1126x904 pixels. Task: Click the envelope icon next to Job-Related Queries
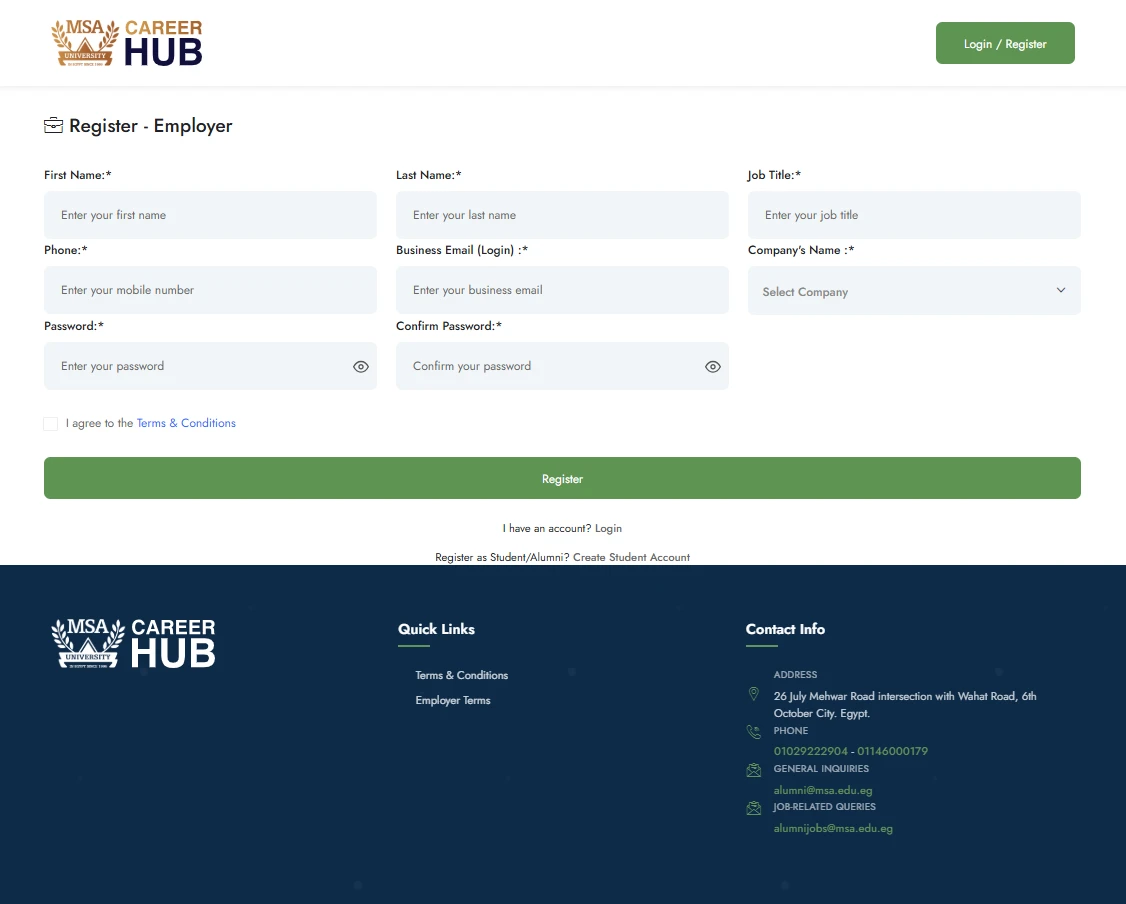tap(753, 808)
